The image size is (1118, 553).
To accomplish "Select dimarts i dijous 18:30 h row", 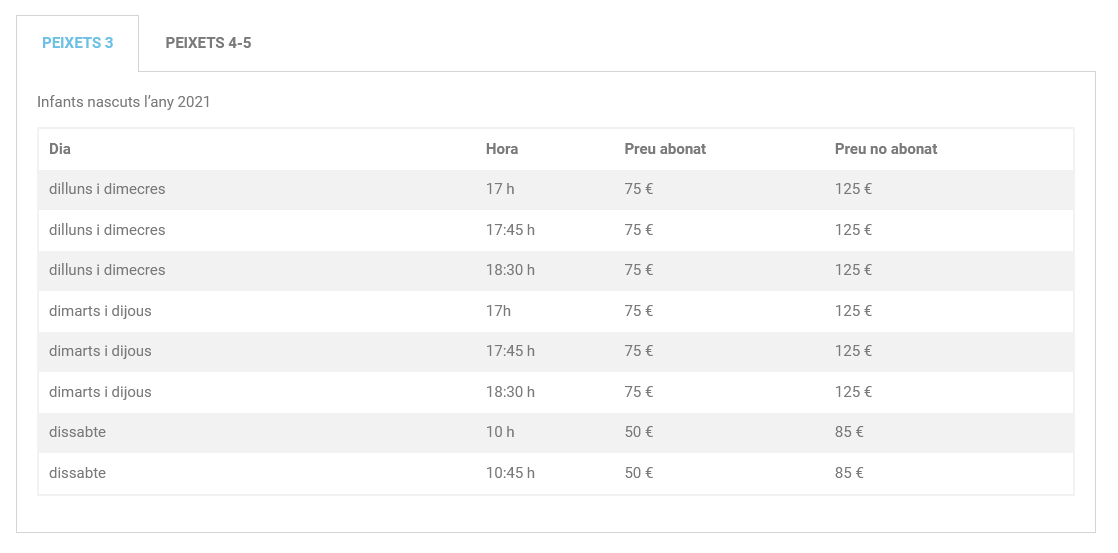I will (x=556, y=393).
